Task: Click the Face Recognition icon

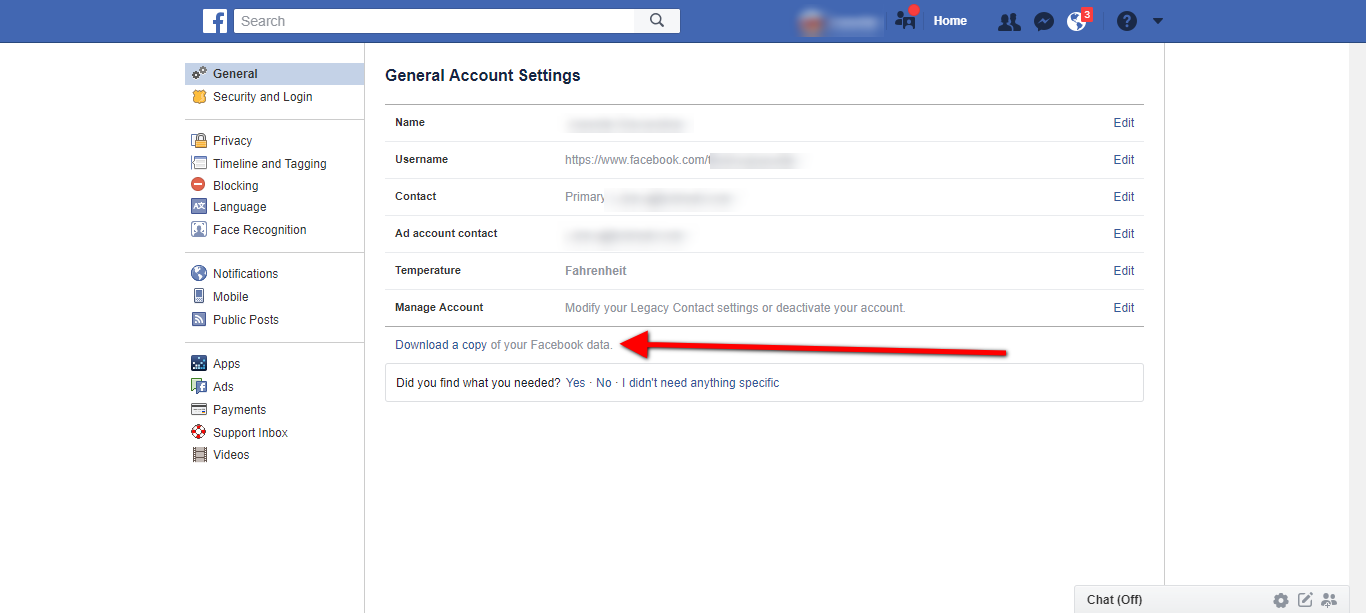Action: (198, 230)
